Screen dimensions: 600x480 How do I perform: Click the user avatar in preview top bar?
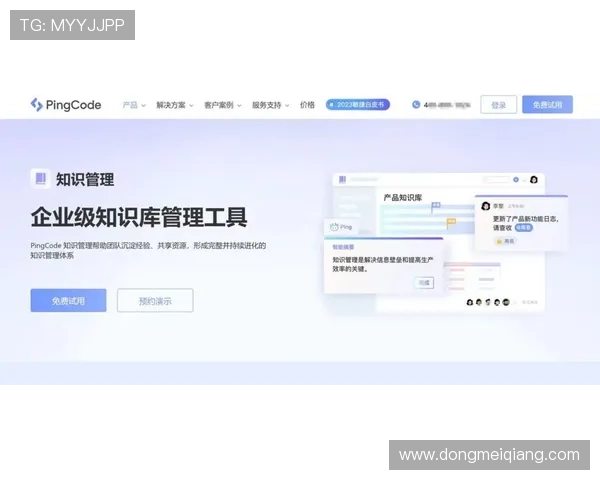534,180
